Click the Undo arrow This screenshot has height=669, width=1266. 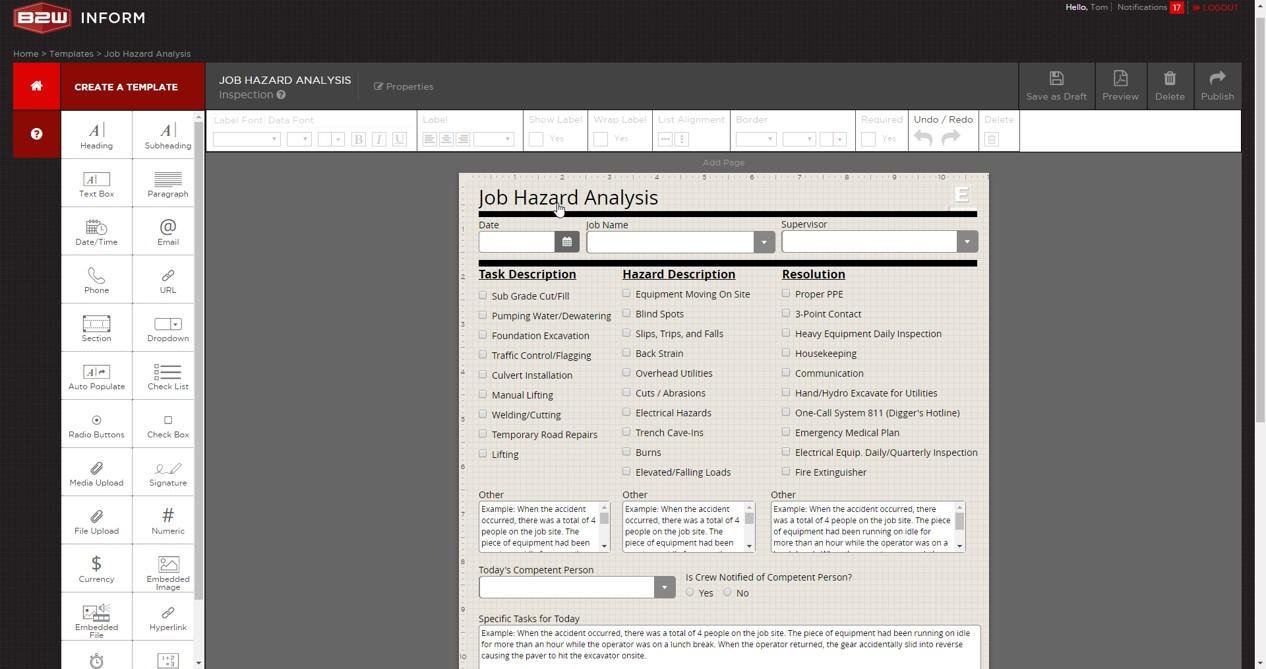[x=923, y=138]
